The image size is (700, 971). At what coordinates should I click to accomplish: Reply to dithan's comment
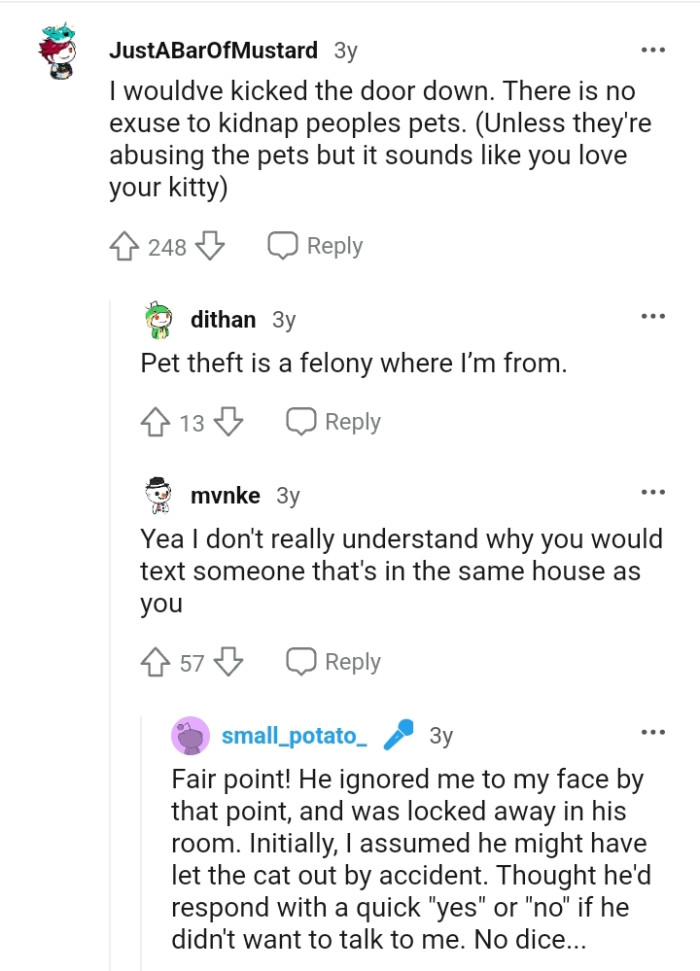point(334,422)
